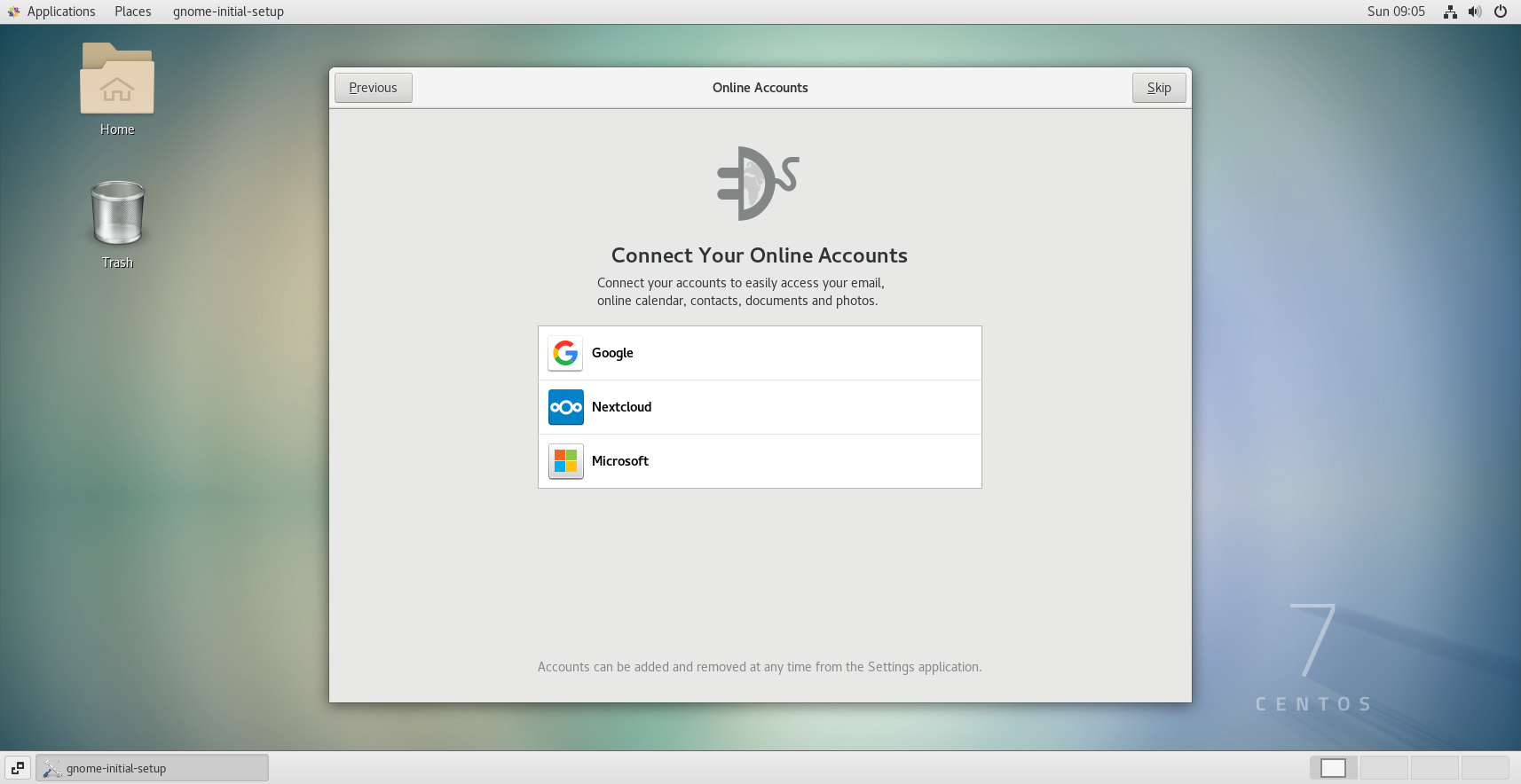Screen dimensions: 1521x784
Task: Add a Microsoft account
Action: tap(760, 461)
